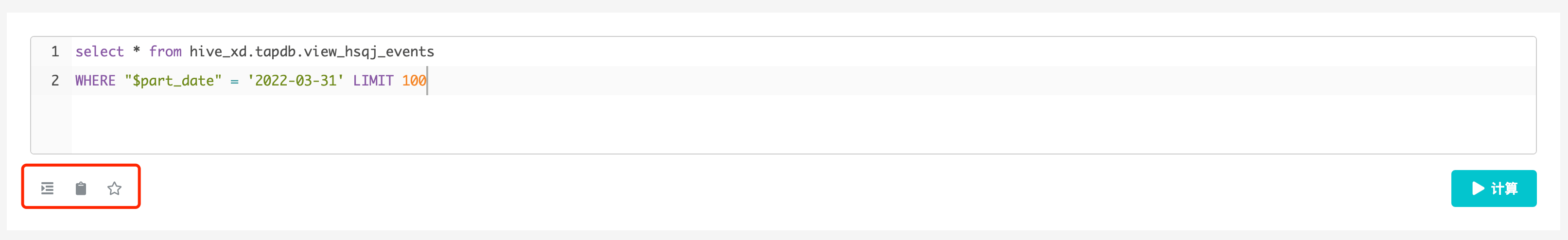Click the 'select' keyword on line 1
Screen dimensions: 1568x240
[x=99, y=52]
